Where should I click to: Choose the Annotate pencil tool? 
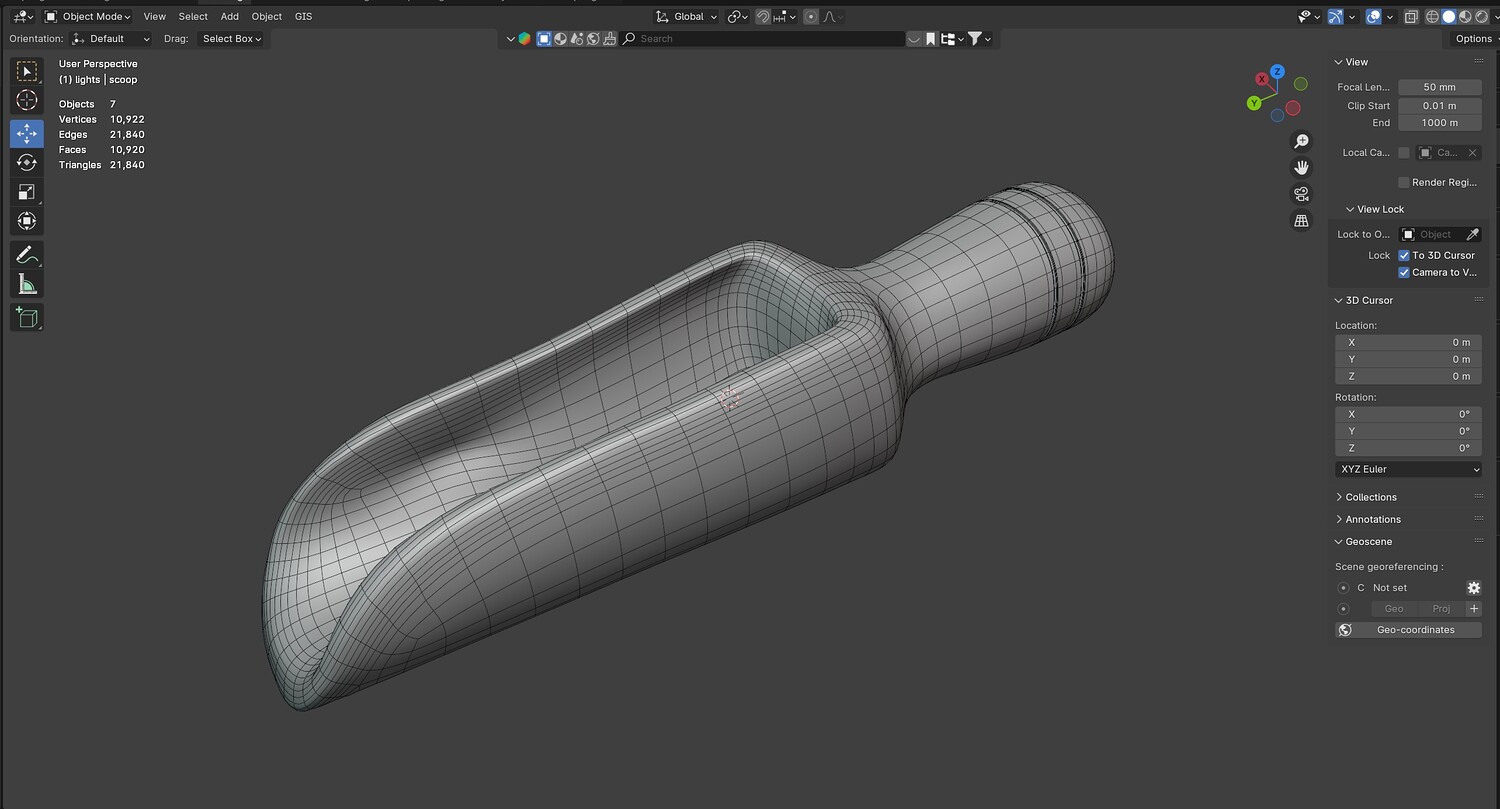[27, 255]
